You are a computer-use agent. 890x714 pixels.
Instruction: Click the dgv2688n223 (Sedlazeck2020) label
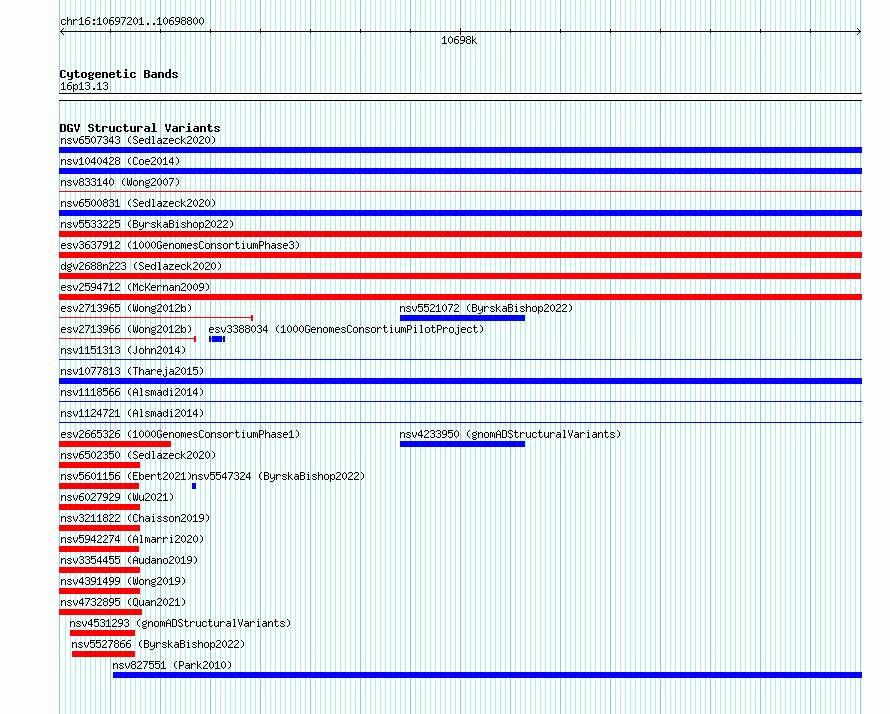click(141, 266)
